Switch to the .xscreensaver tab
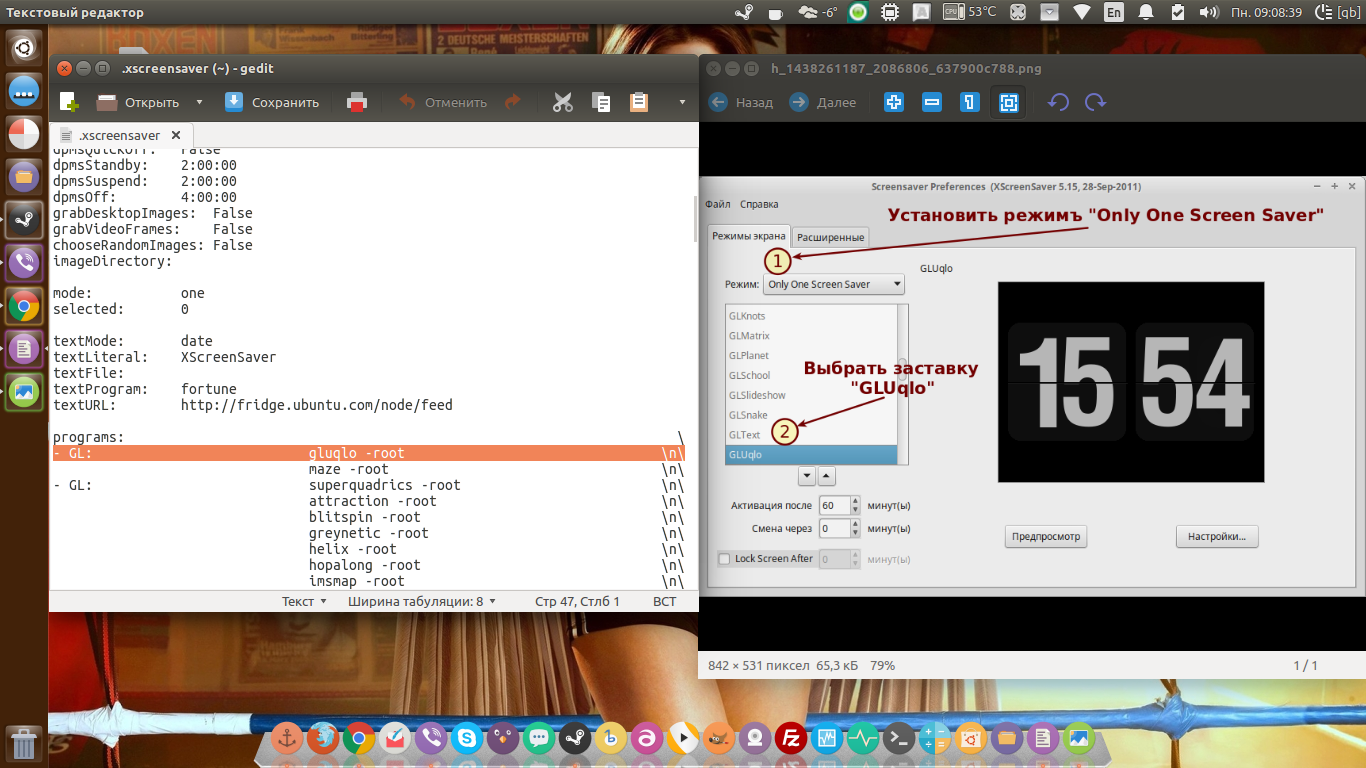Screen dimensions: 1366x768 point(119,135)
